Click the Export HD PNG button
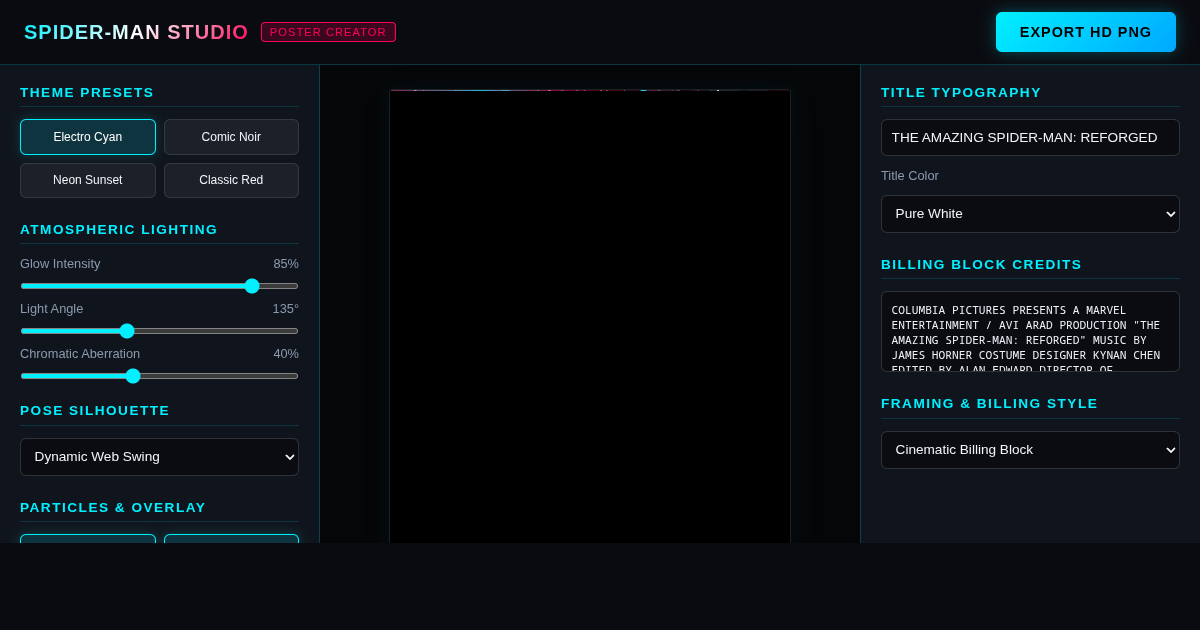The image size is (1200, 630). [x=1085, y=32]
